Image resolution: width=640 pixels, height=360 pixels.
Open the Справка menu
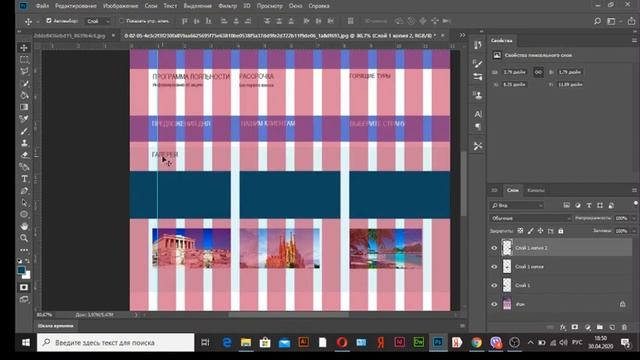tap(319, 6)
